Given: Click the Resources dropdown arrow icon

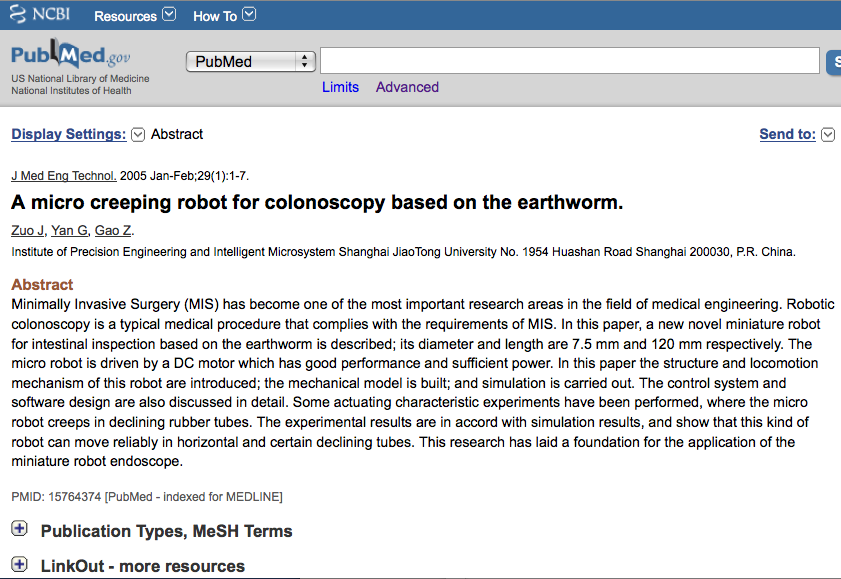Looking at the screenshot, I should (x=169, y=14).
